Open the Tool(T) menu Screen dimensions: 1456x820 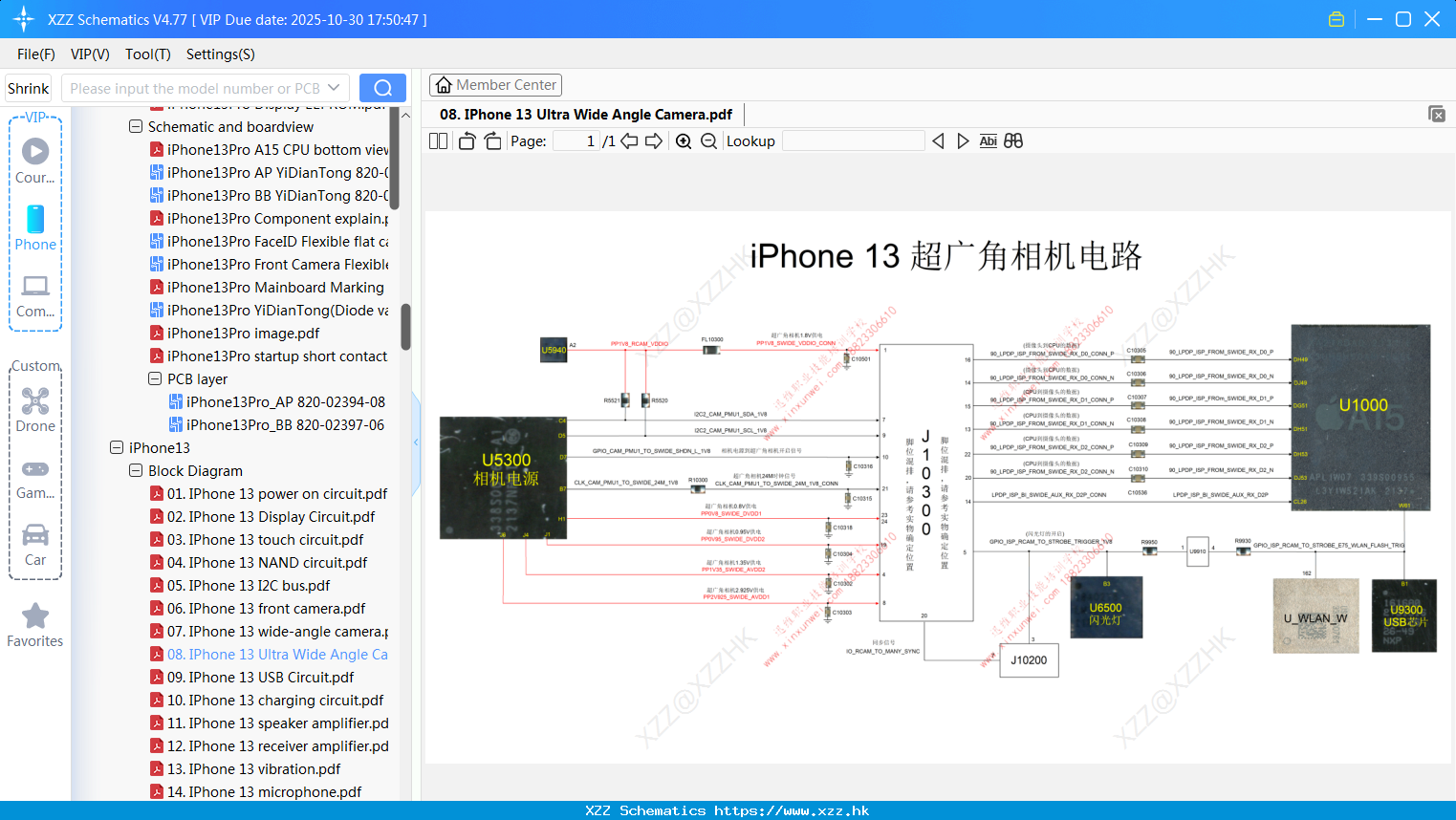148,54
